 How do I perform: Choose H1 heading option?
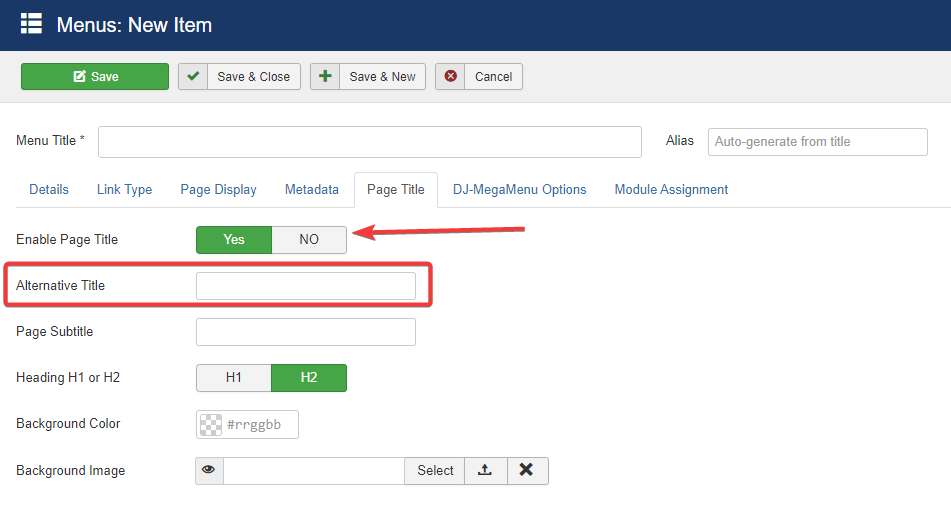[234, 378]
